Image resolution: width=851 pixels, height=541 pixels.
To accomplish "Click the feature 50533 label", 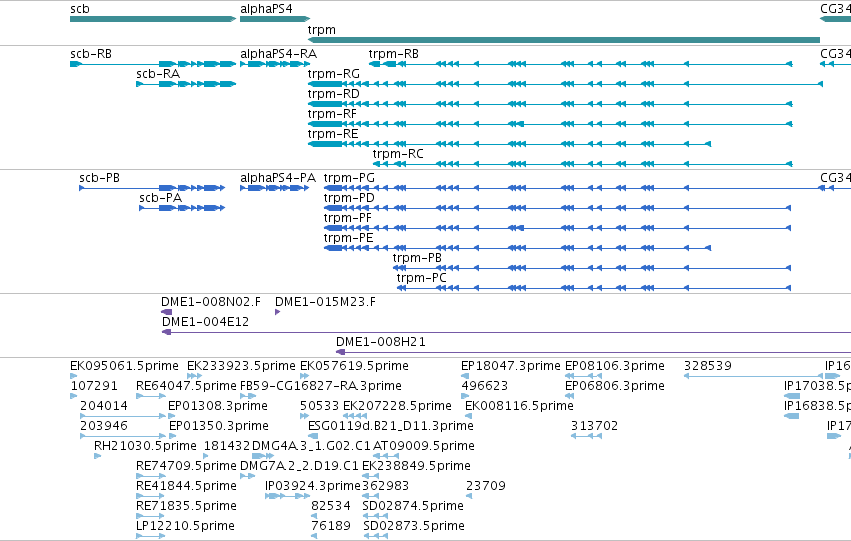I will (320, 406).
